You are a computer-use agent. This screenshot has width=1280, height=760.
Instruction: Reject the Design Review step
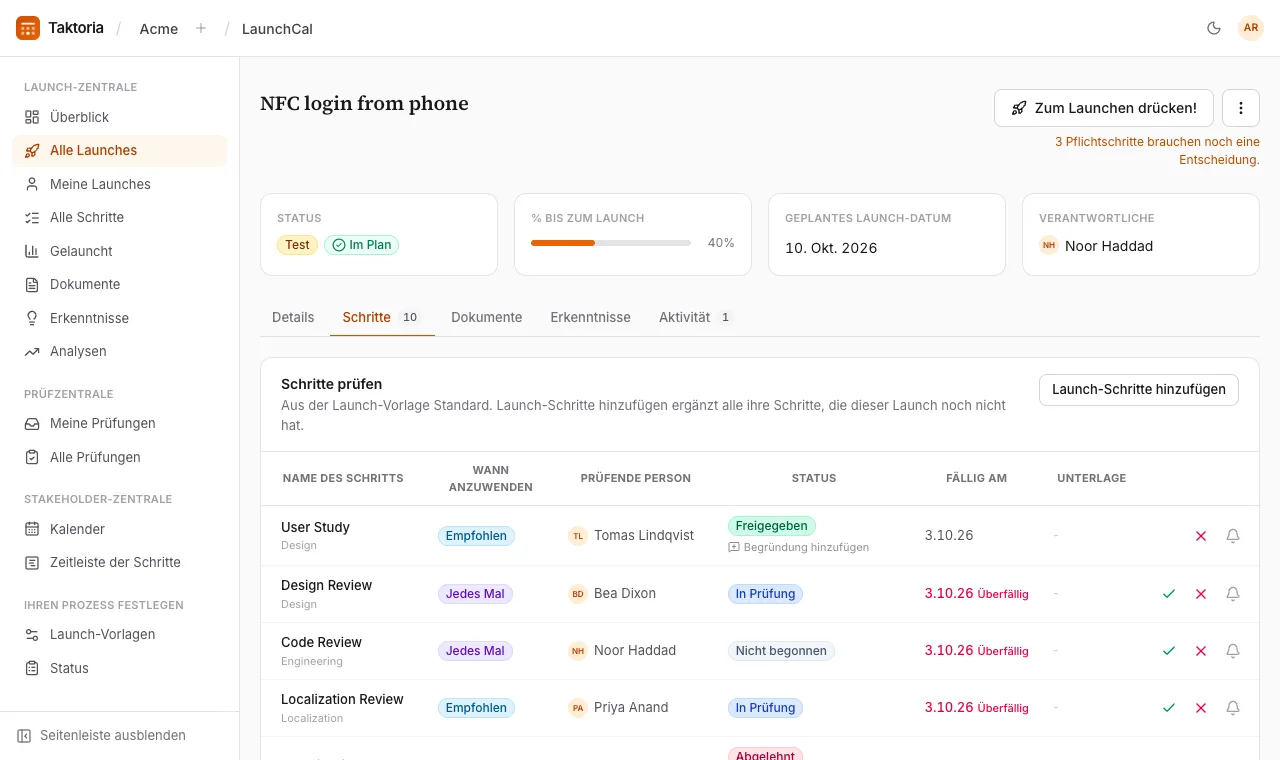pos(1201,594)
